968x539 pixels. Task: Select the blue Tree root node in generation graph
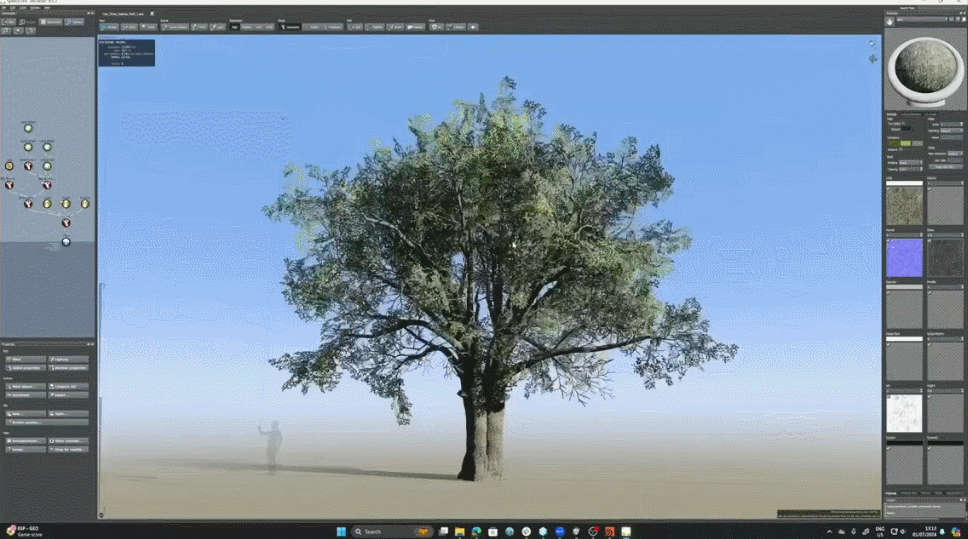point(66,242)
